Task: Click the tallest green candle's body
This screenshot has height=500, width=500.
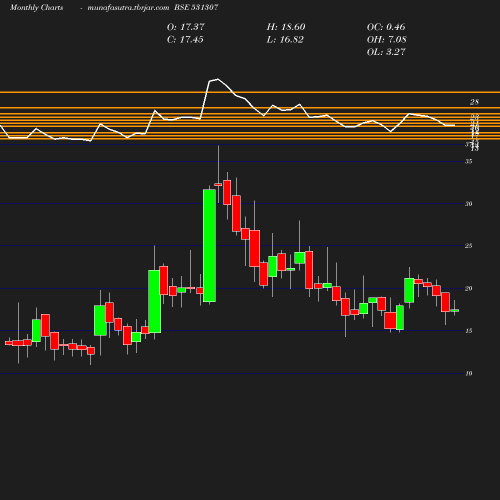Action: (209, 246)
